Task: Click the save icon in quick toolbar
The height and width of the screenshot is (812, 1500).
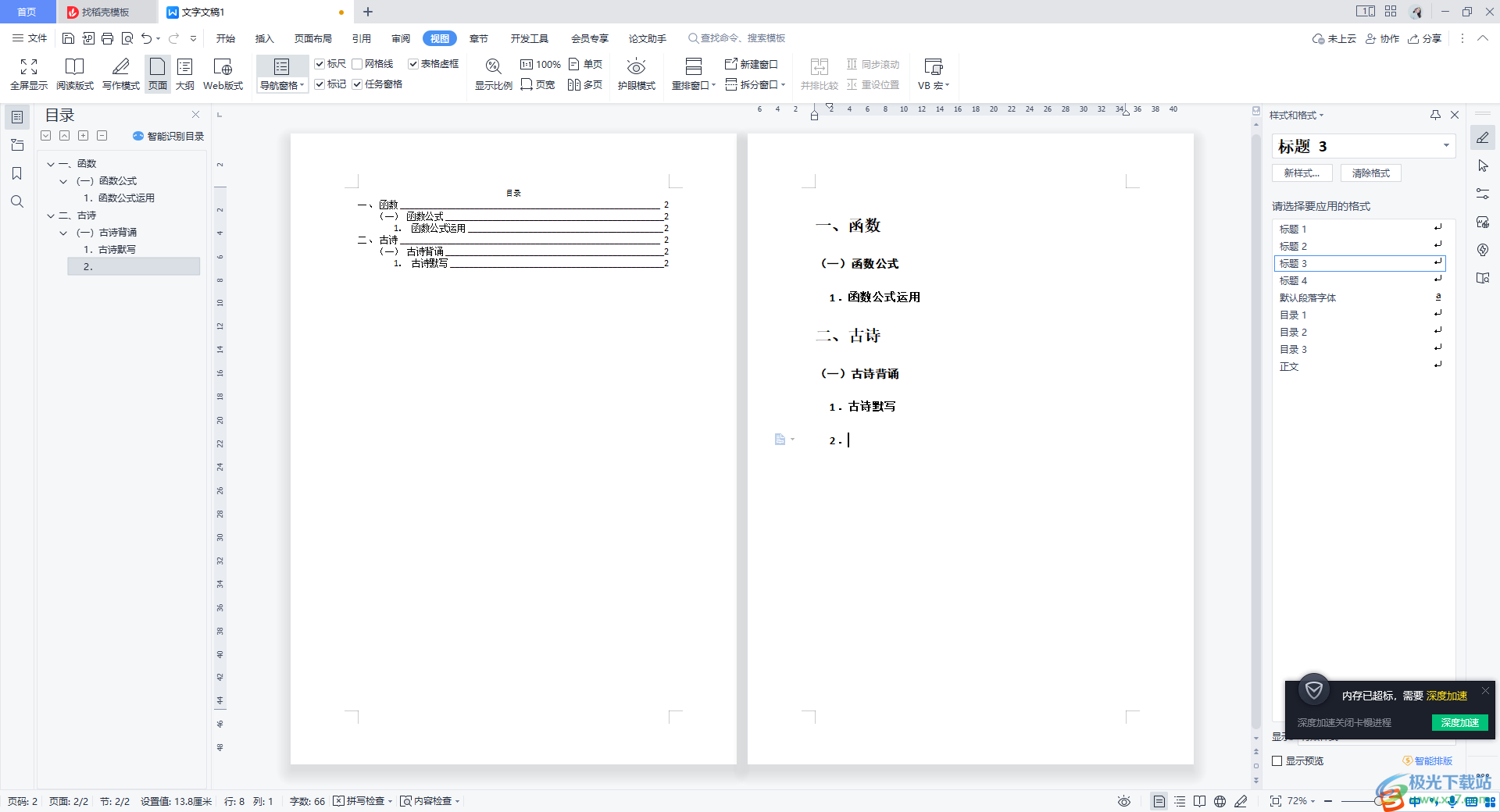Action: (69, 38)
